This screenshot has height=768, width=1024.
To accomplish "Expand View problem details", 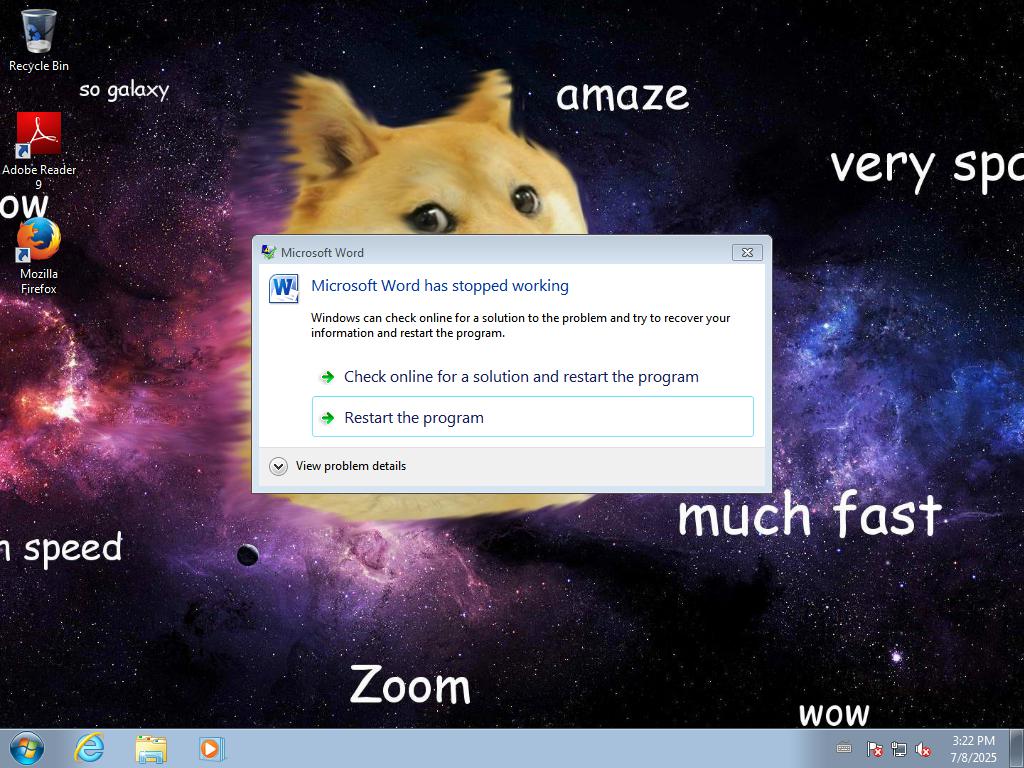I will click(x=279, y=466).
